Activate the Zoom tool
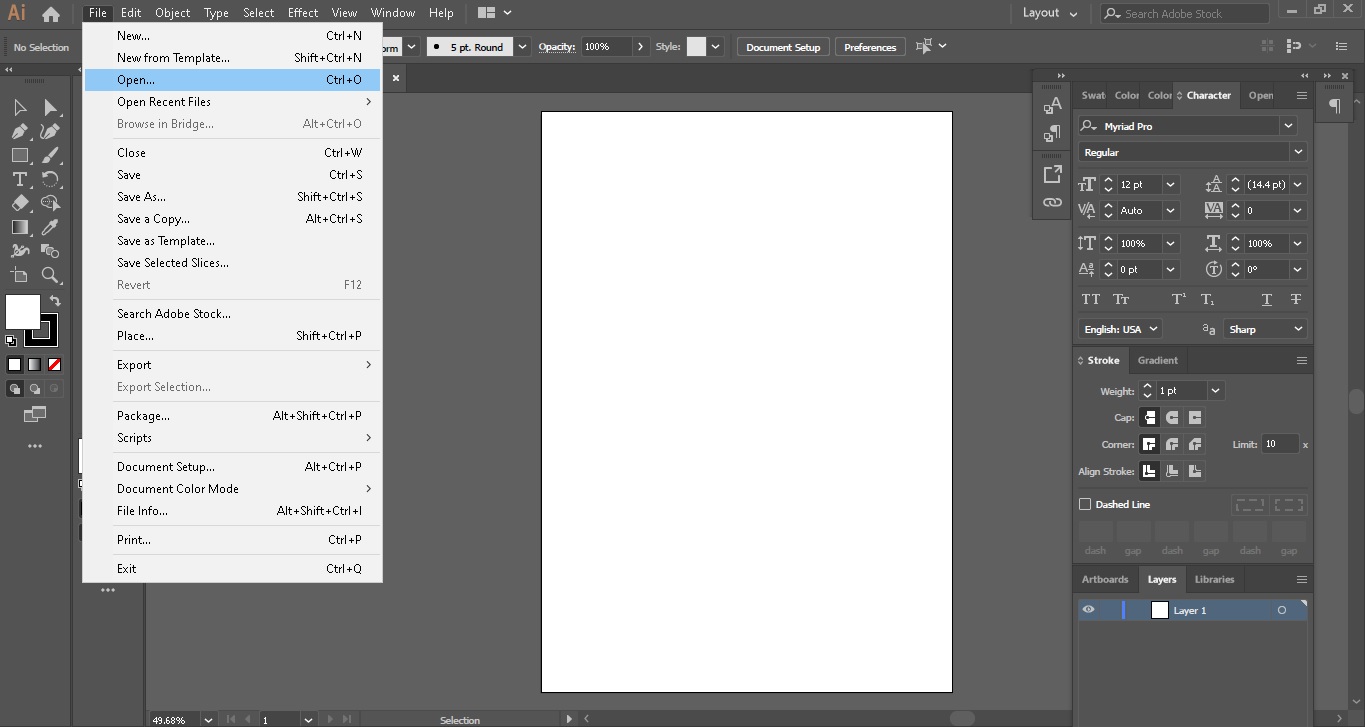 (50, 275)
